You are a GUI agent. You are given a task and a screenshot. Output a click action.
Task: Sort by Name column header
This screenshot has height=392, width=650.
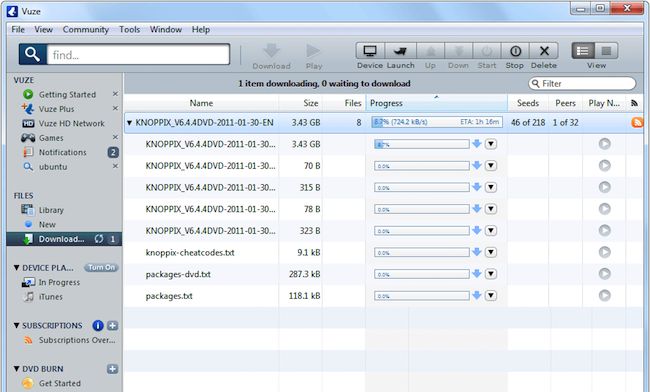click(201, 103)
